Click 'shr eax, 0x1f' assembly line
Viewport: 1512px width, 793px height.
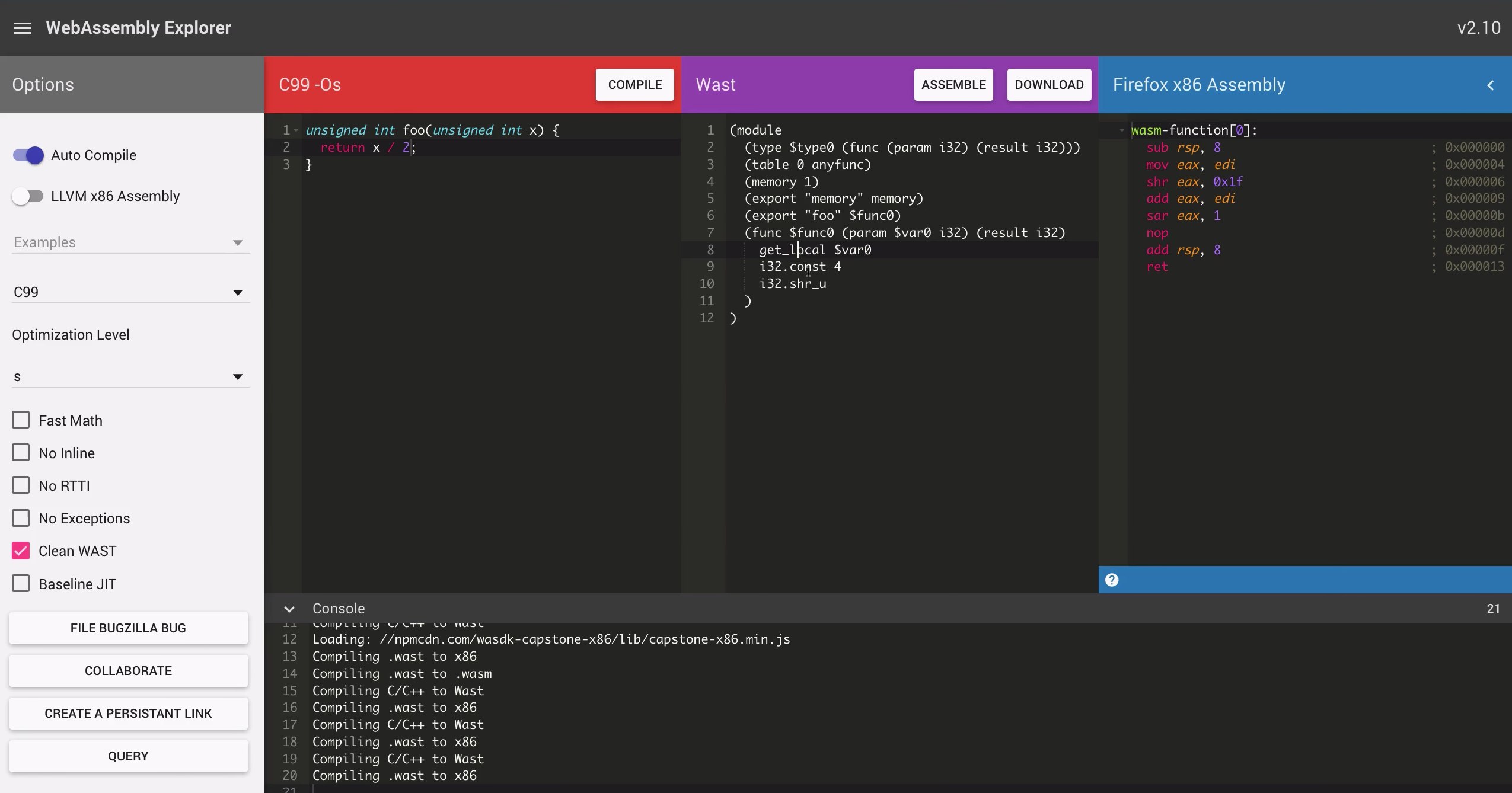coord(1194,182)
